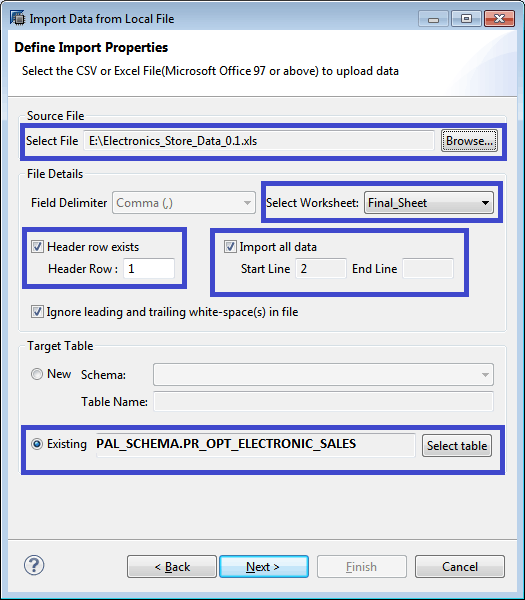The image size is (525, 600).
Task: Close the dialog with the red X
Action: point(499,19)
